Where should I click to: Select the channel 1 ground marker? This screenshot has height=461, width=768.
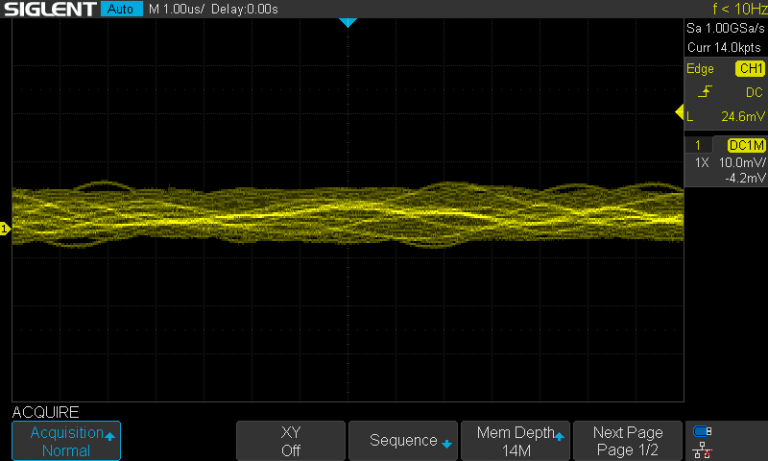pyautogui.click(x=5, y=230)
